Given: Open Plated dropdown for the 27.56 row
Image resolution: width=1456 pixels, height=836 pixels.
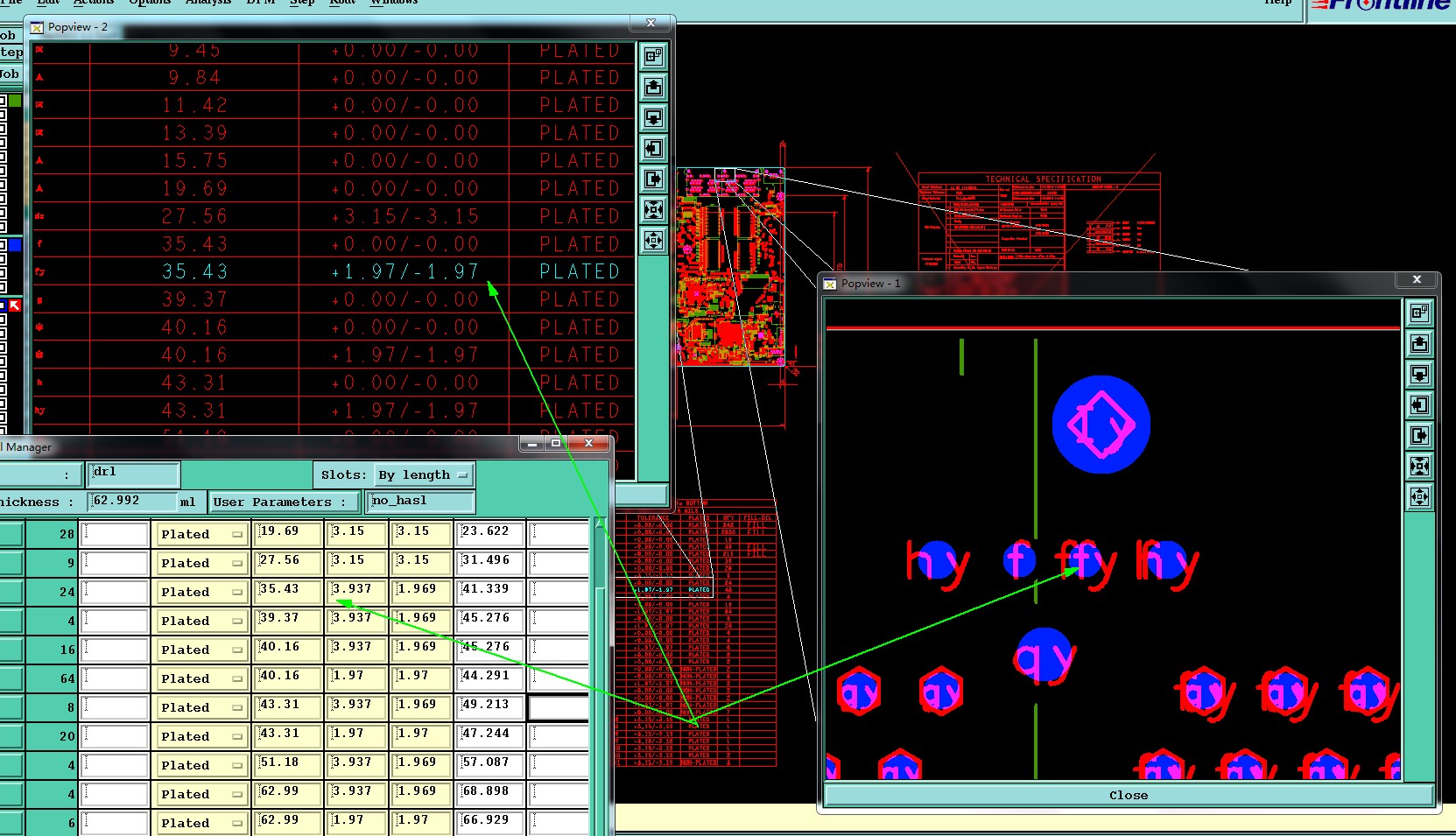Looking at the screenshot, I should [x=200, y=563].
